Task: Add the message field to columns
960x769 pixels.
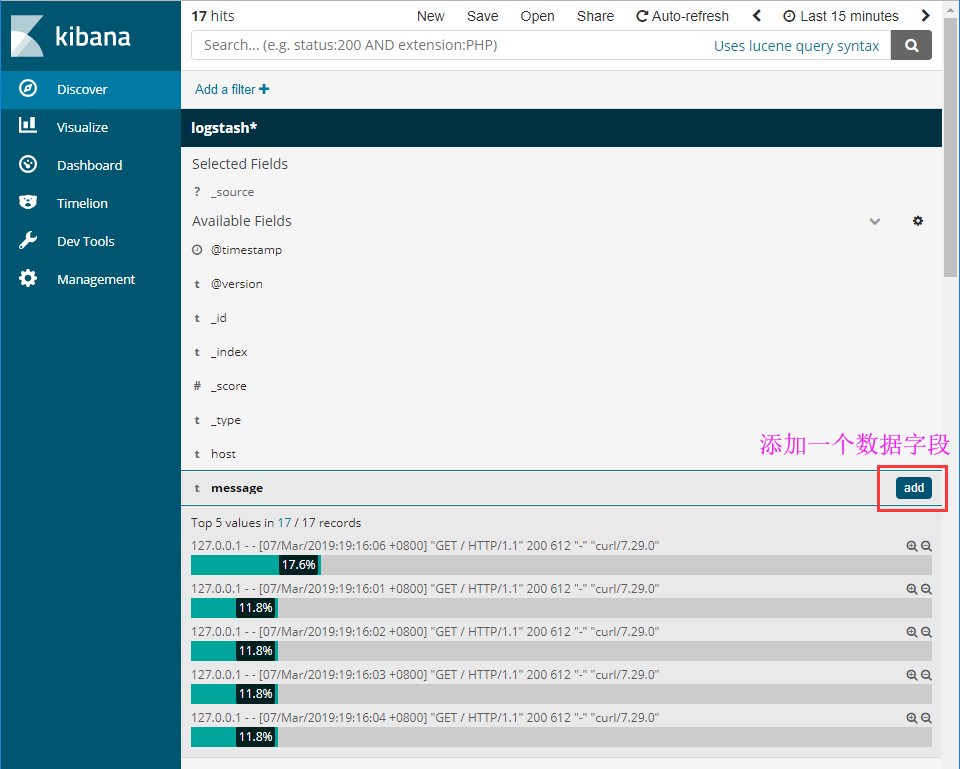Action: [913, 488]
